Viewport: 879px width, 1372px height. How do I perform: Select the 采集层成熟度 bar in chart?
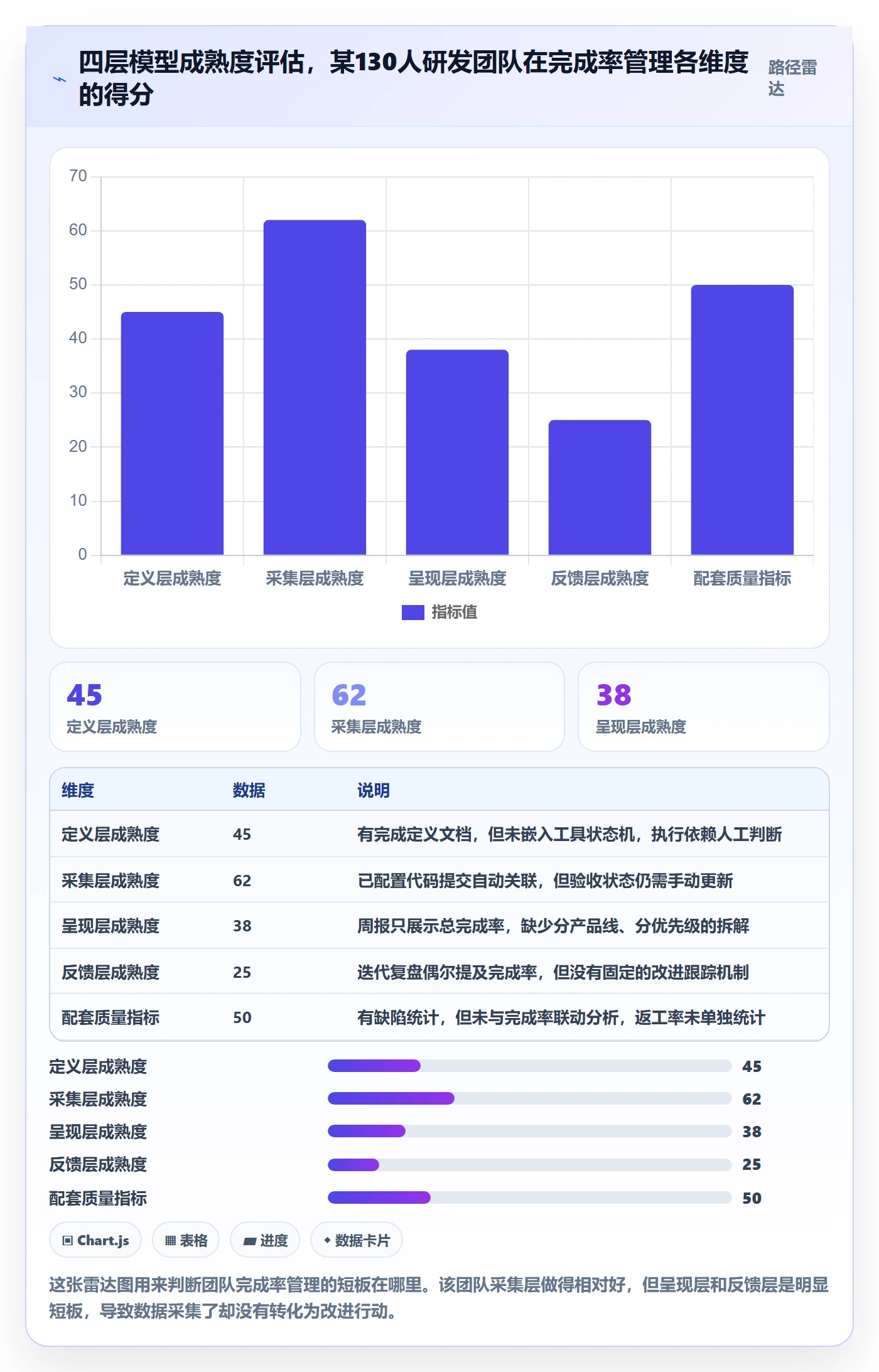pyautogui.click(x=315, y=387)
